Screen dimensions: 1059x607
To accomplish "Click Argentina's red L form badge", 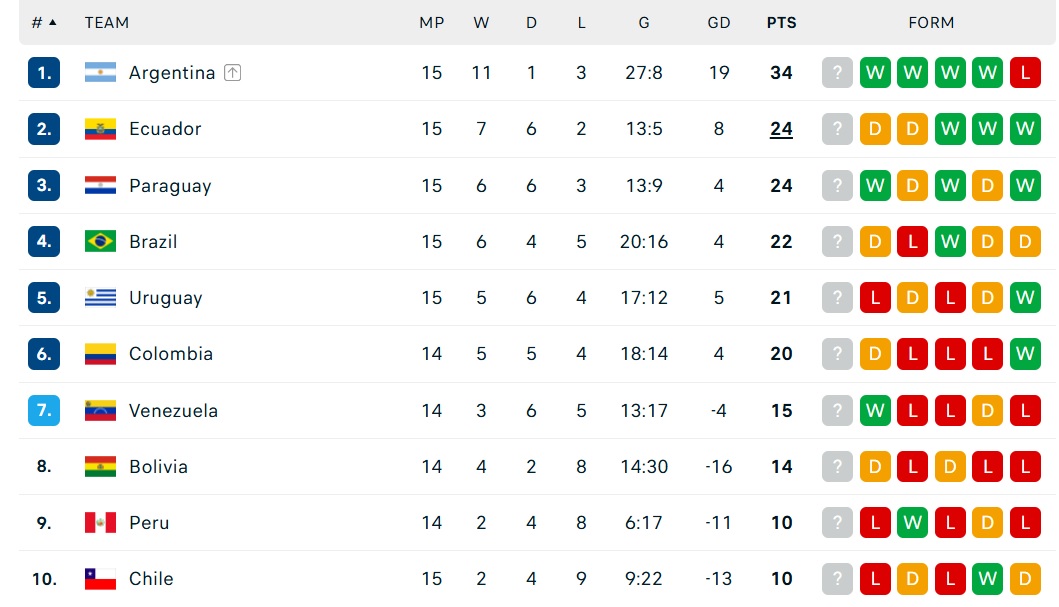I will pyautogui.click(x=1025, y=72).
